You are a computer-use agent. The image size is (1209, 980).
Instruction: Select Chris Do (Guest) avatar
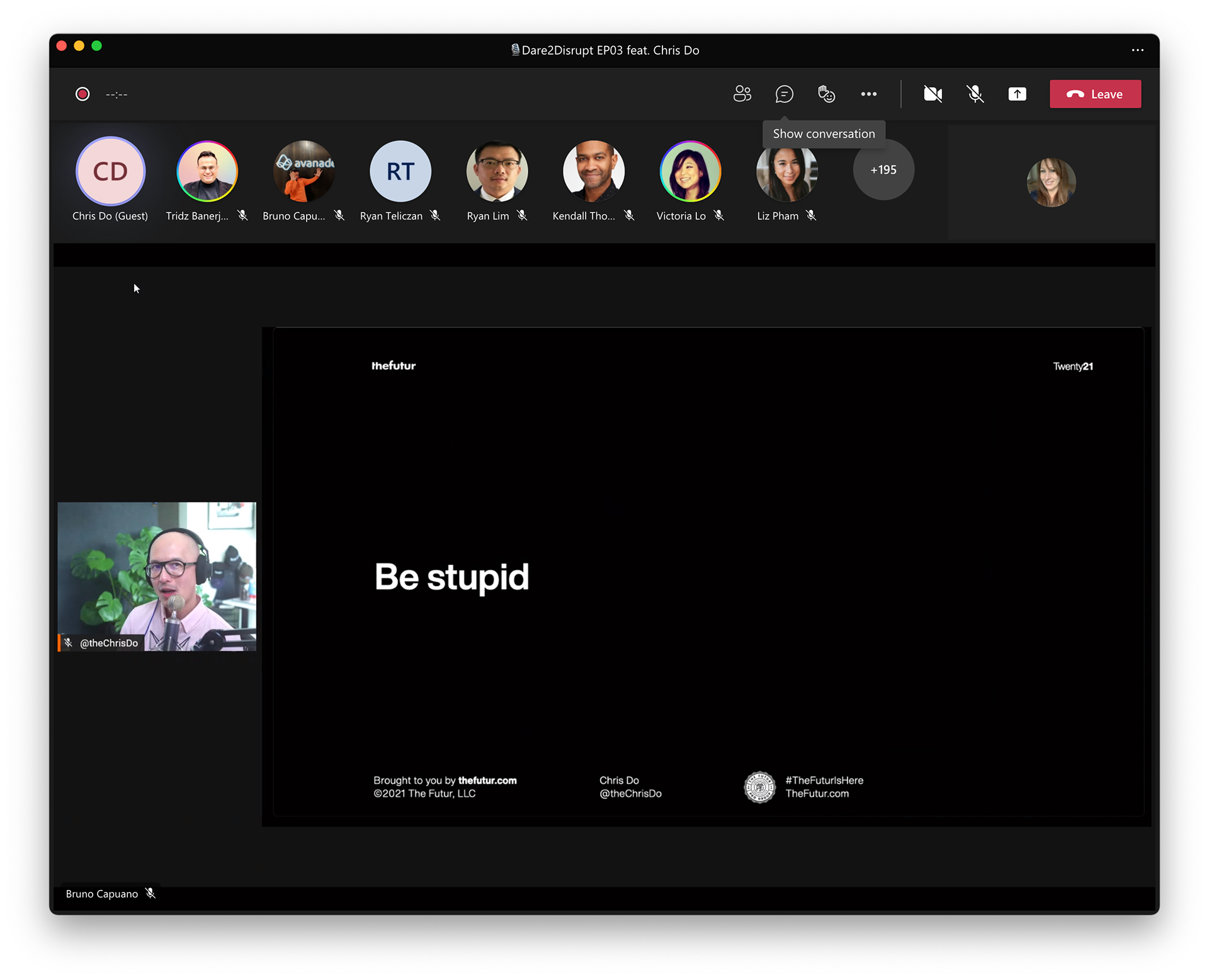110,171
